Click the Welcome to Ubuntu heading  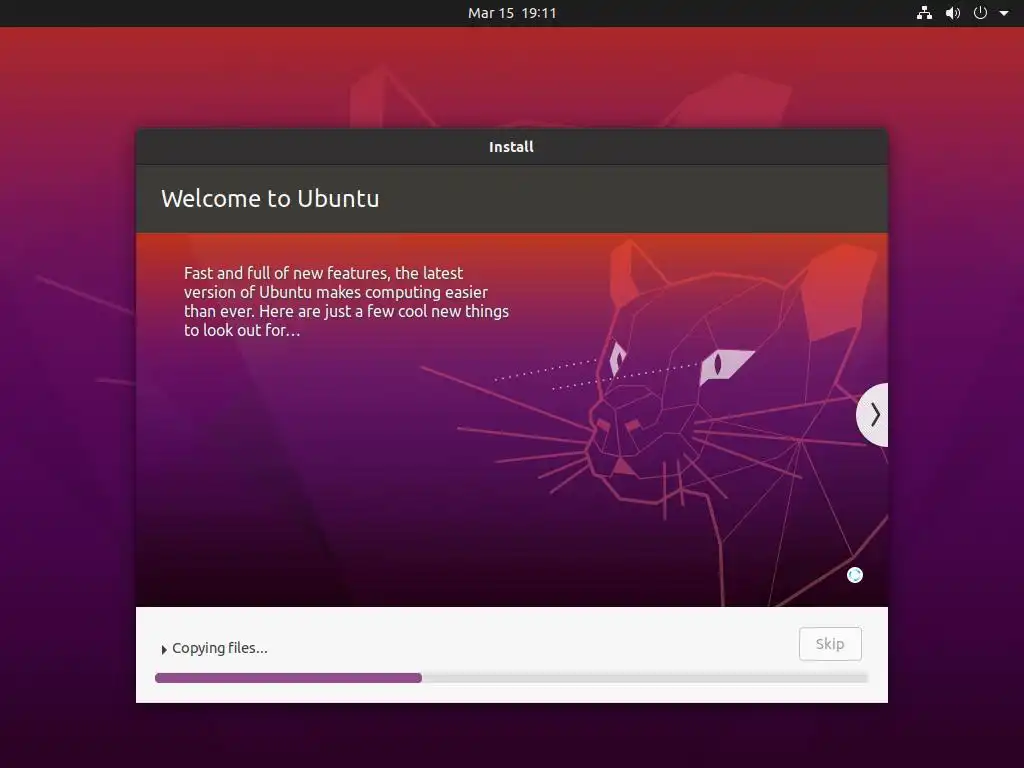(270, 199)
